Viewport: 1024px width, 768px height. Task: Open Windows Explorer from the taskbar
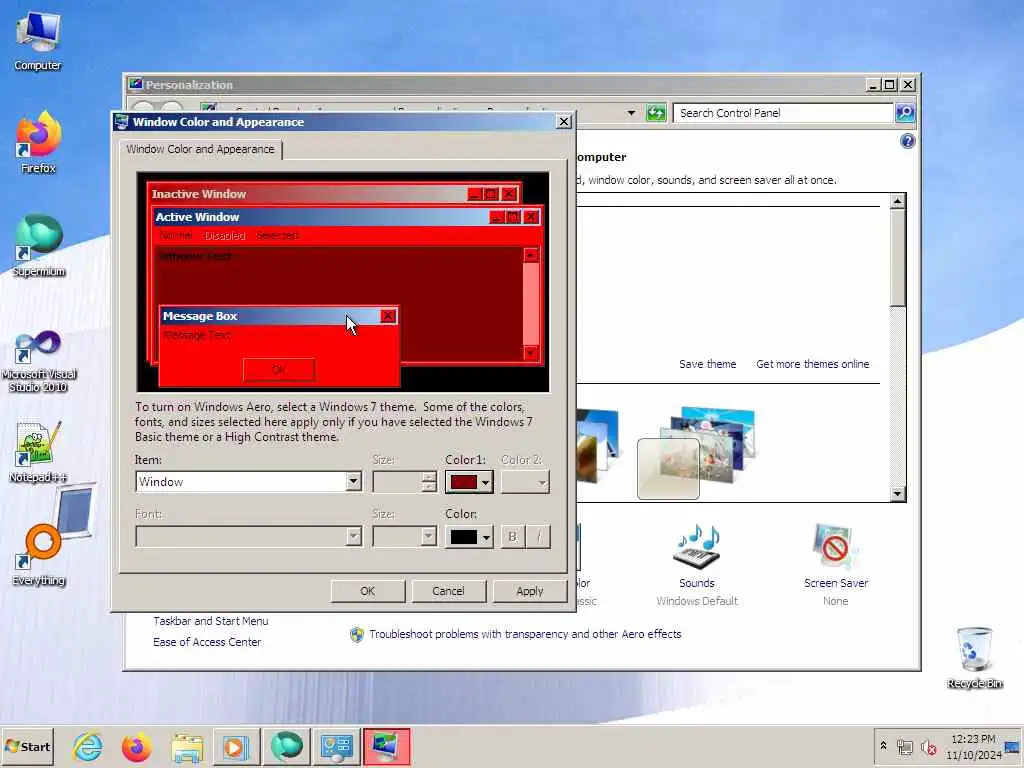pos(186,747)
